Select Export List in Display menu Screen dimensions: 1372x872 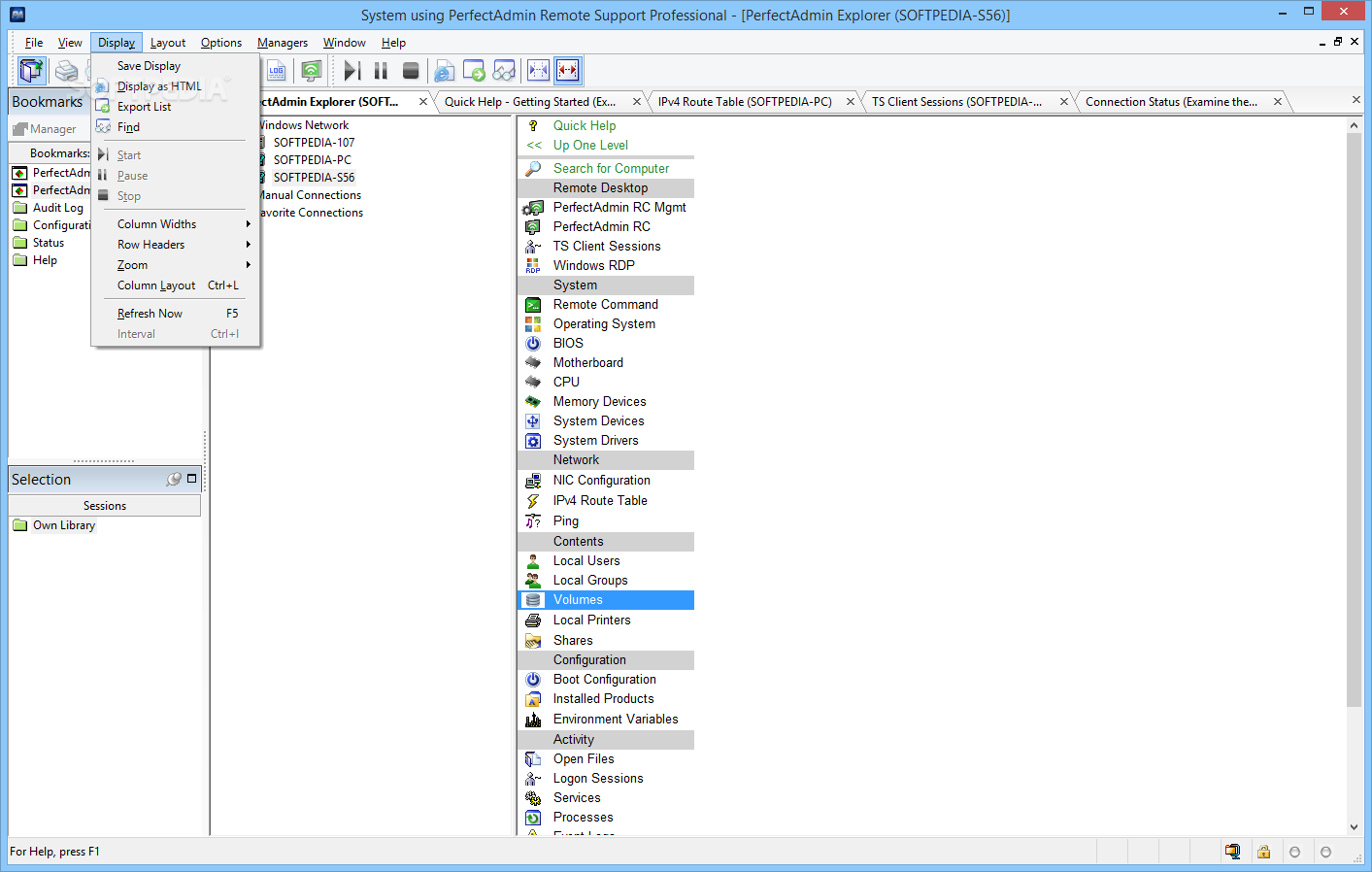click(177, 107)
